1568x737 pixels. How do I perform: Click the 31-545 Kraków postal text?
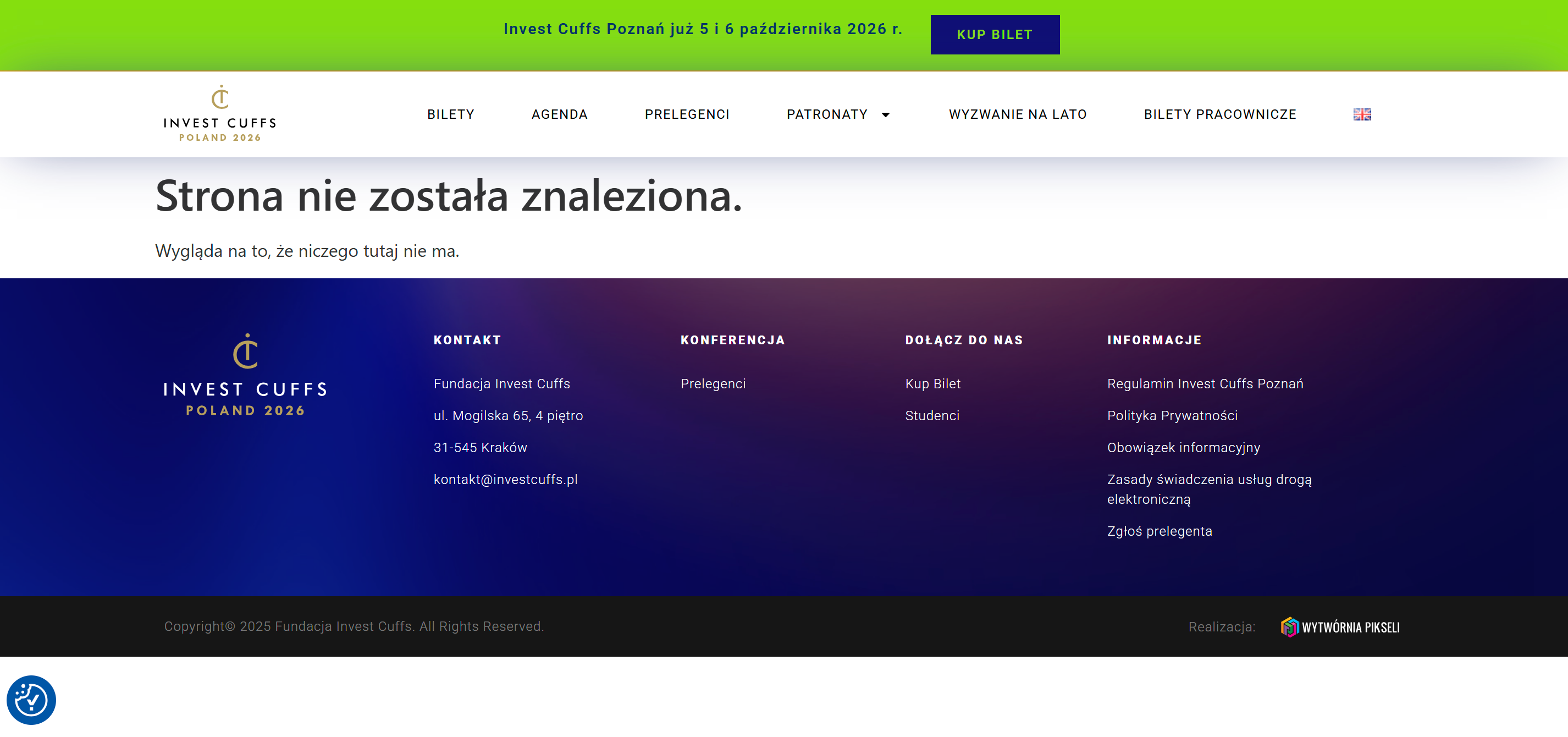click(481, 448)
